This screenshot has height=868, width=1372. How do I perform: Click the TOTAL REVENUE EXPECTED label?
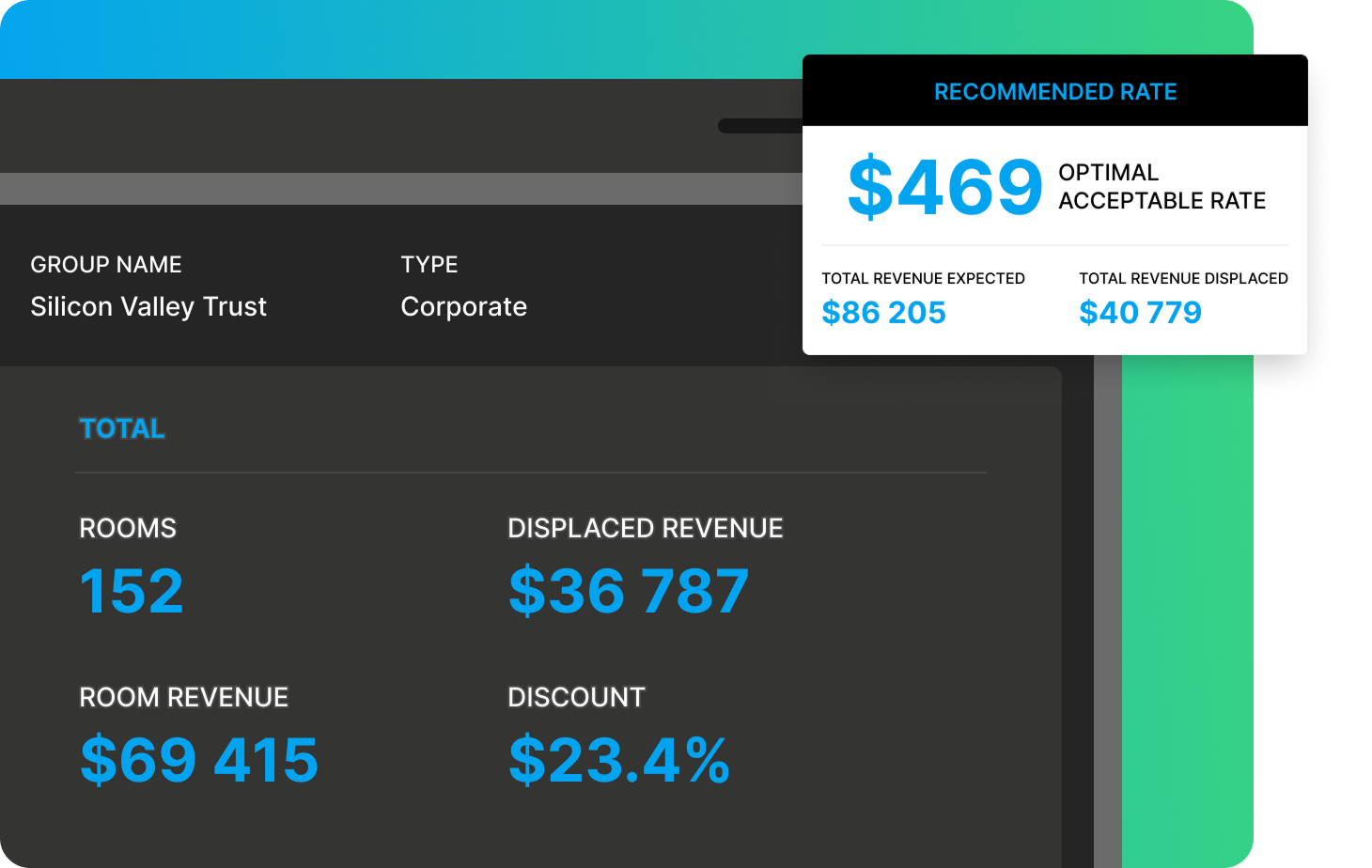[923, 278]
